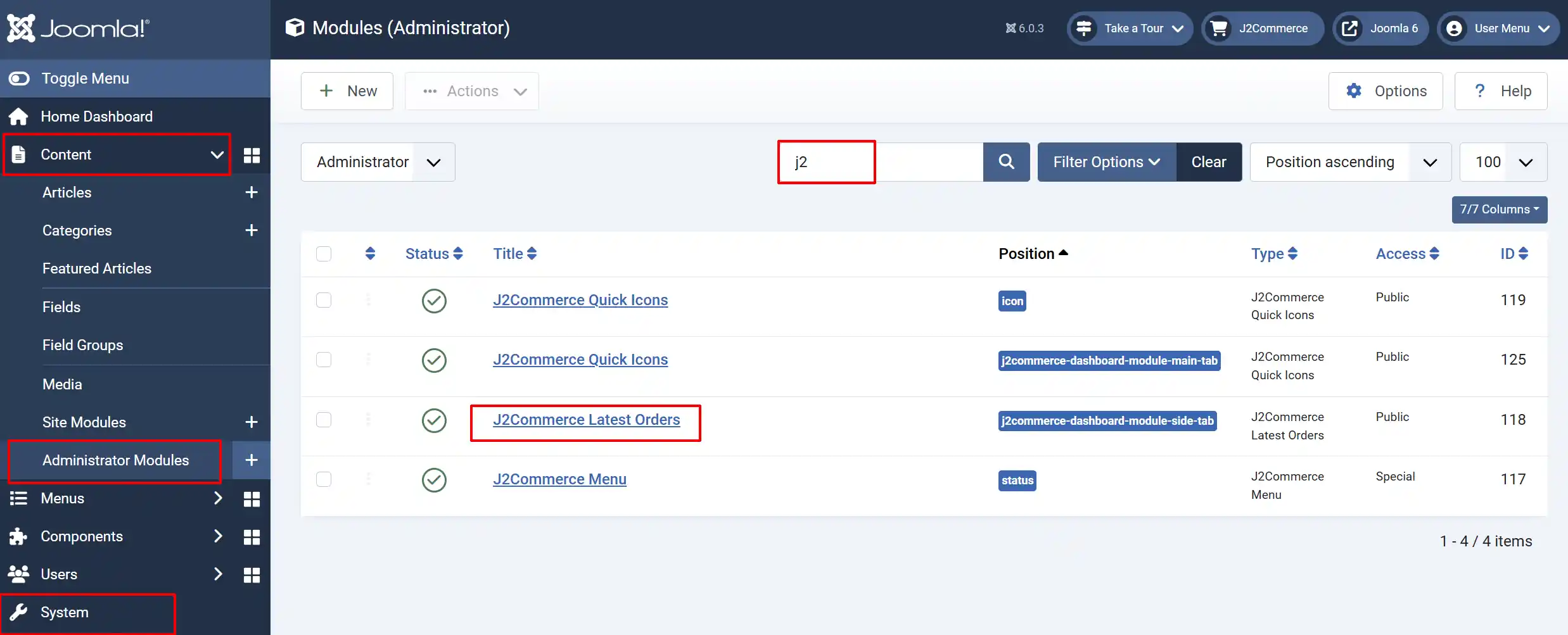The image size is (1568, 635).
Task: Open the Administrator client dropdown
Action: click(x=378, y=162)
